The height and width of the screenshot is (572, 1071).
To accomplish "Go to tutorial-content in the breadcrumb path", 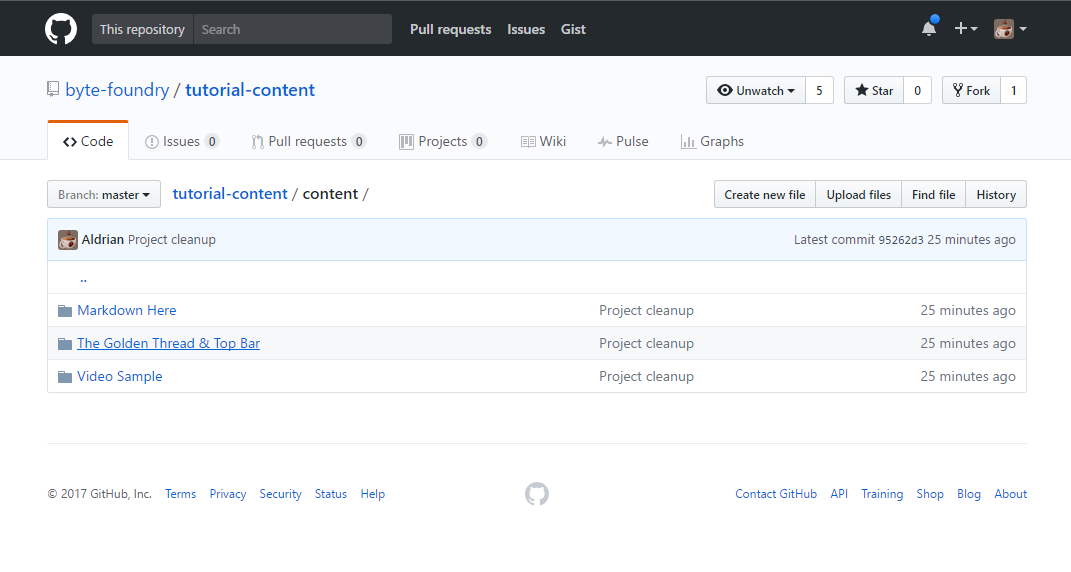I will coord(230,194).
